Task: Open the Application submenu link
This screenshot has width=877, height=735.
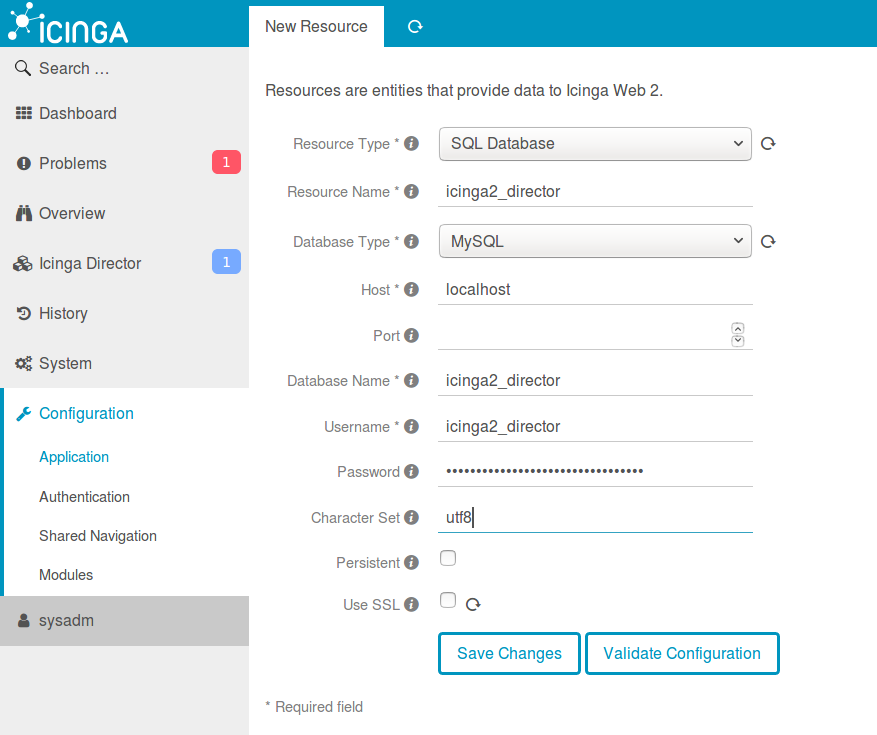Action: (74, 457)
